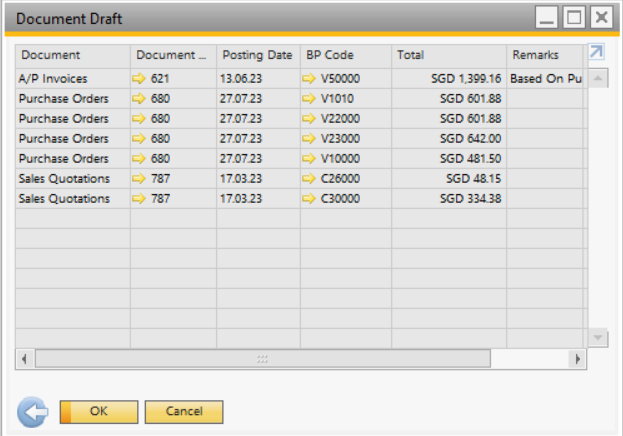623x436 pixels.
Task: Open link arrow beside BP Code C26000
Action: coord(309,178)
